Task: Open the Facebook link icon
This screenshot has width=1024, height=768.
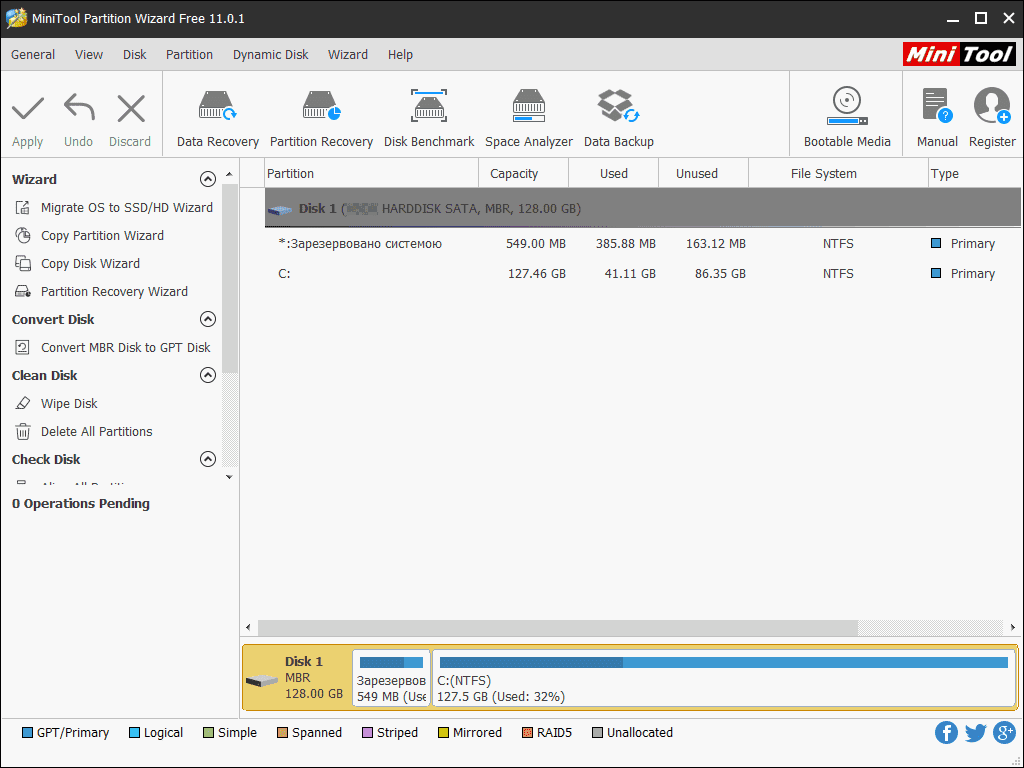Action: tap(946, 733)
